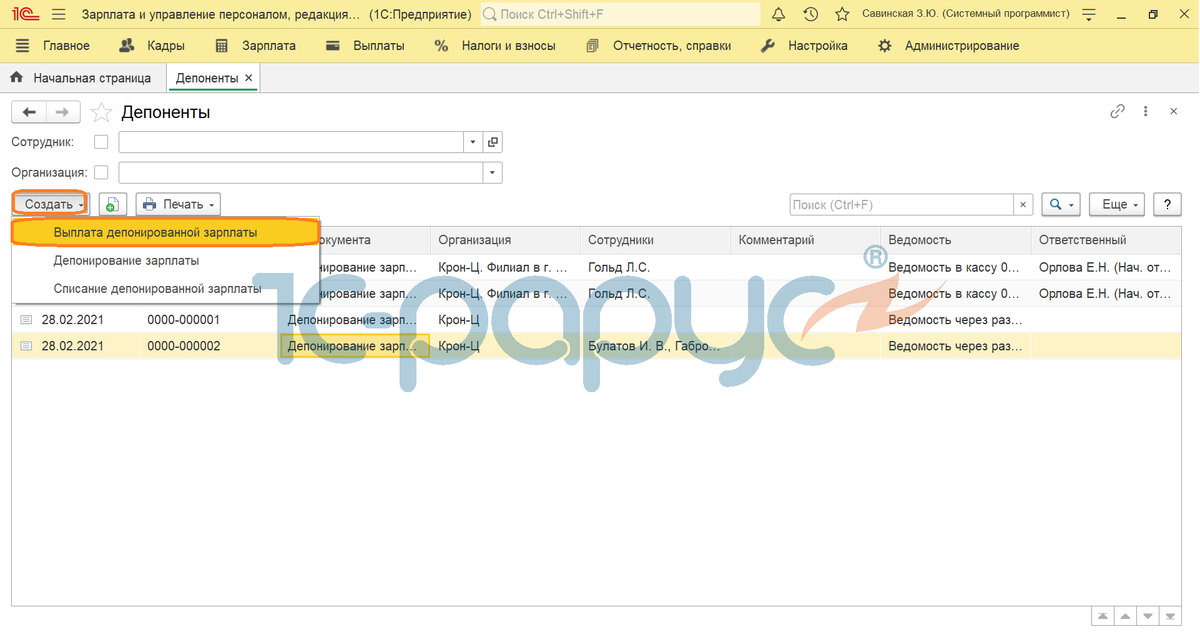Viewport: 1200px width, 637px height.
Task: Move list up one arrow
Action: click(x=1126, y=617)
